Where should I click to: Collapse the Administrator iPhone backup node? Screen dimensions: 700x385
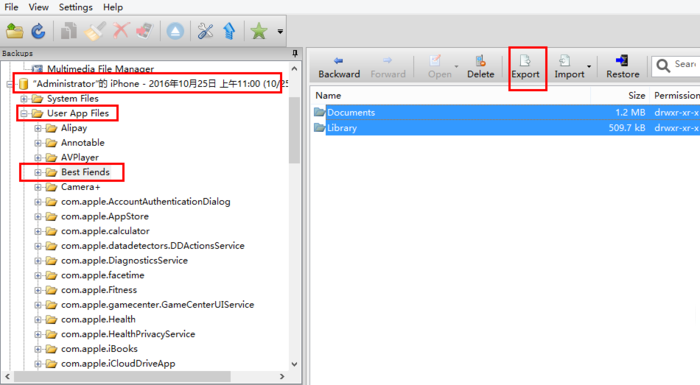[x=10, y=84]
